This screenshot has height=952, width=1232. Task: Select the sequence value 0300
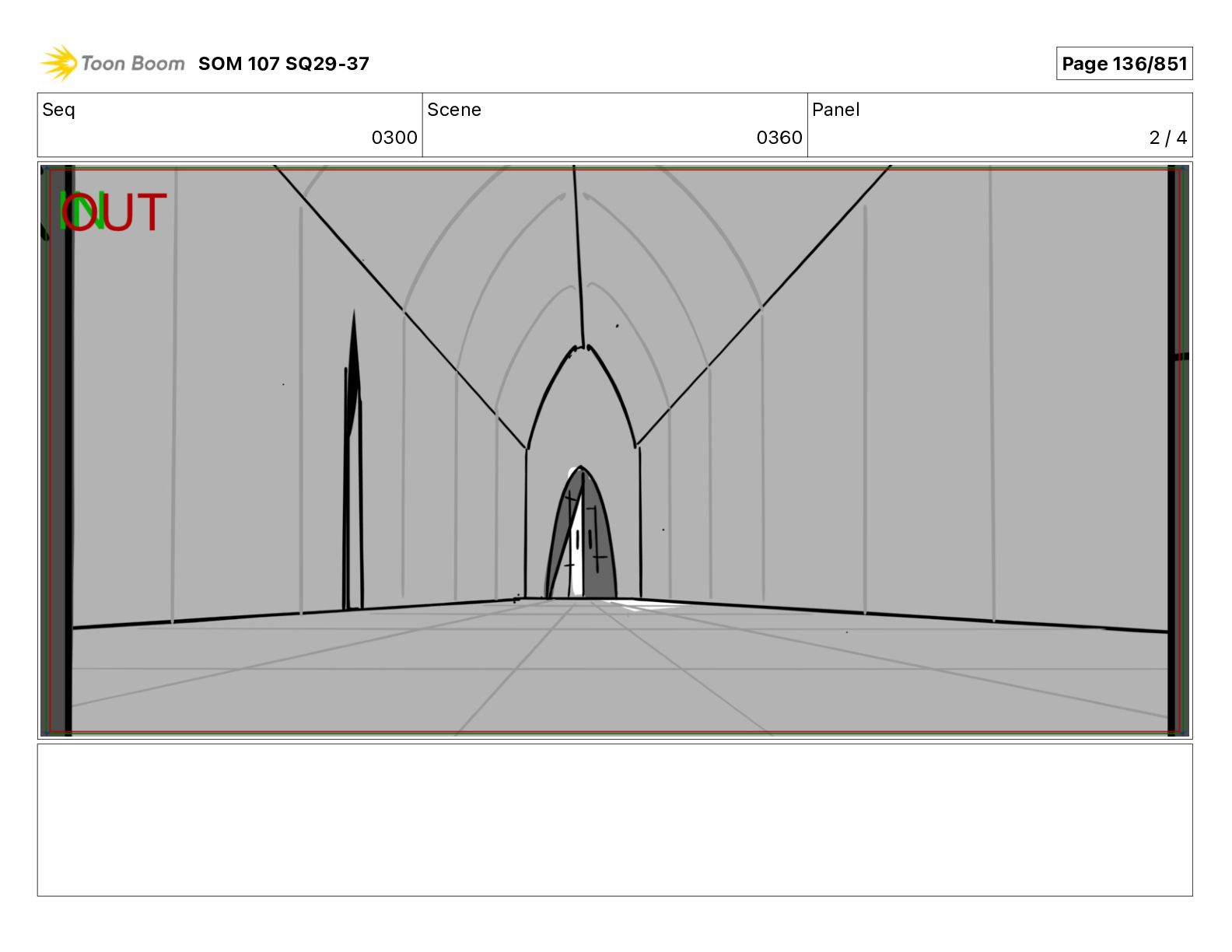pyautogui.click(x=394, y=138)
